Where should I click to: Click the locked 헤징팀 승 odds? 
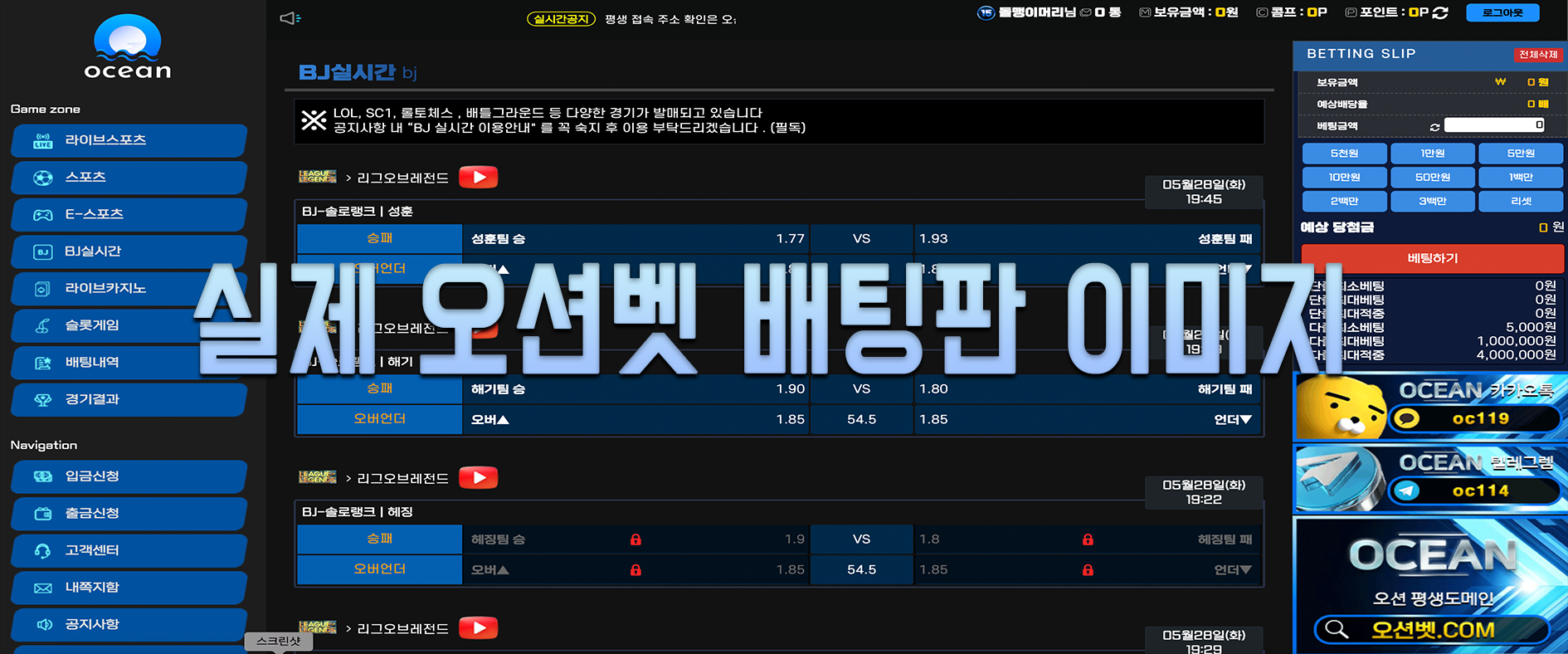(636, 539)
